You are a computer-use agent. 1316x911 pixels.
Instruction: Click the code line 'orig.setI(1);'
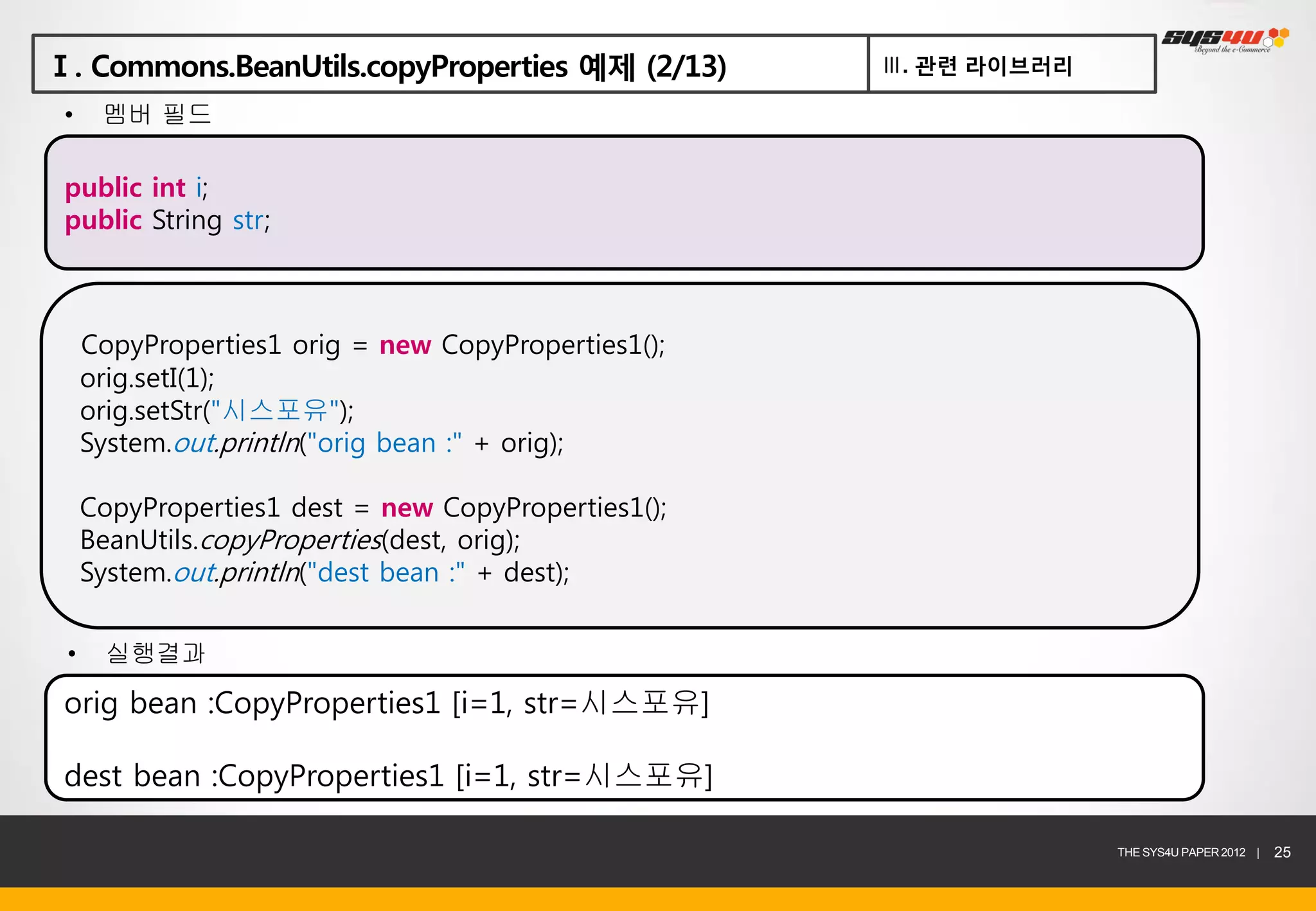click(147, 378)
